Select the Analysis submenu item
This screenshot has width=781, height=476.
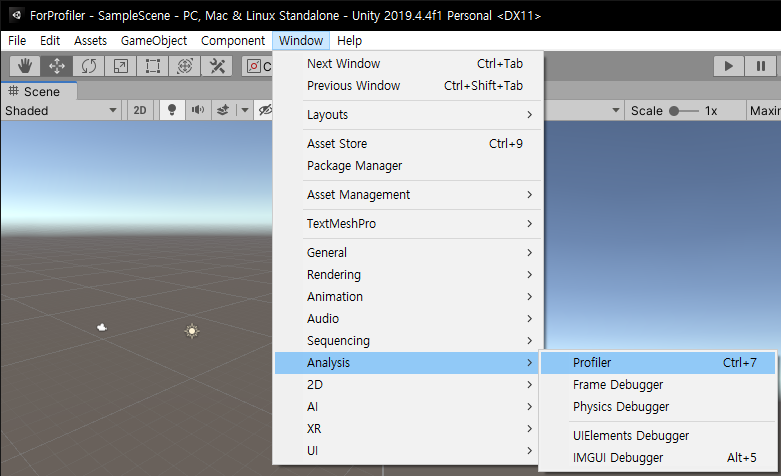(x=408, y=362)
